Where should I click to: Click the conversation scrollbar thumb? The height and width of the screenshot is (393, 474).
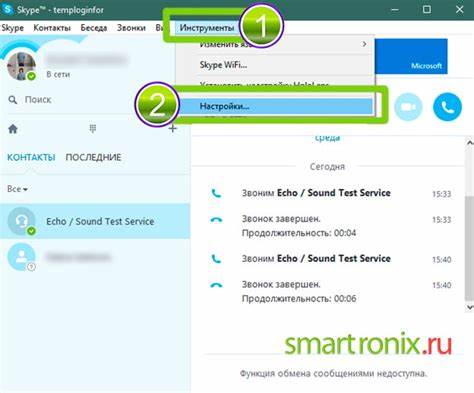click(469, 248)
